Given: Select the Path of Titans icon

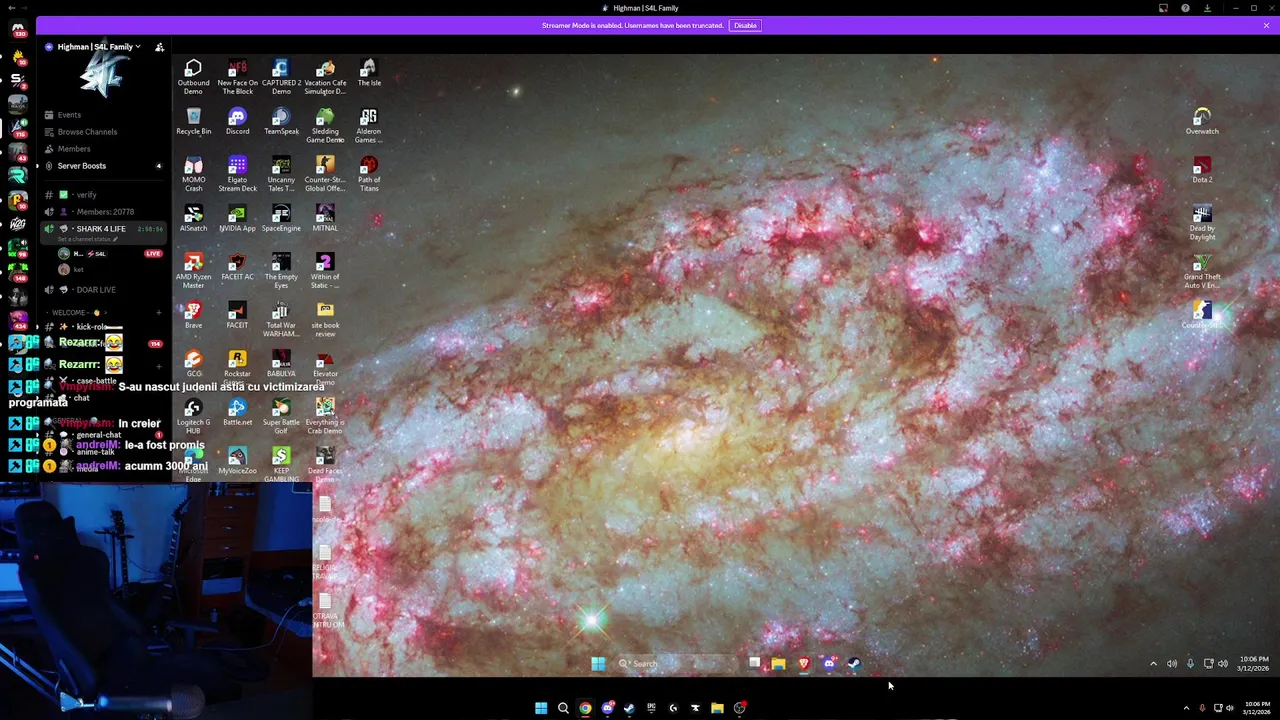Looking at the screenshot, I should point(369,174).
